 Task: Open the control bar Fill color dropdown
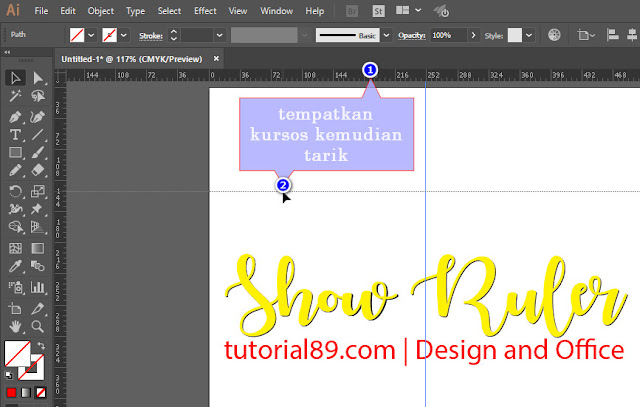click(91, 35)
